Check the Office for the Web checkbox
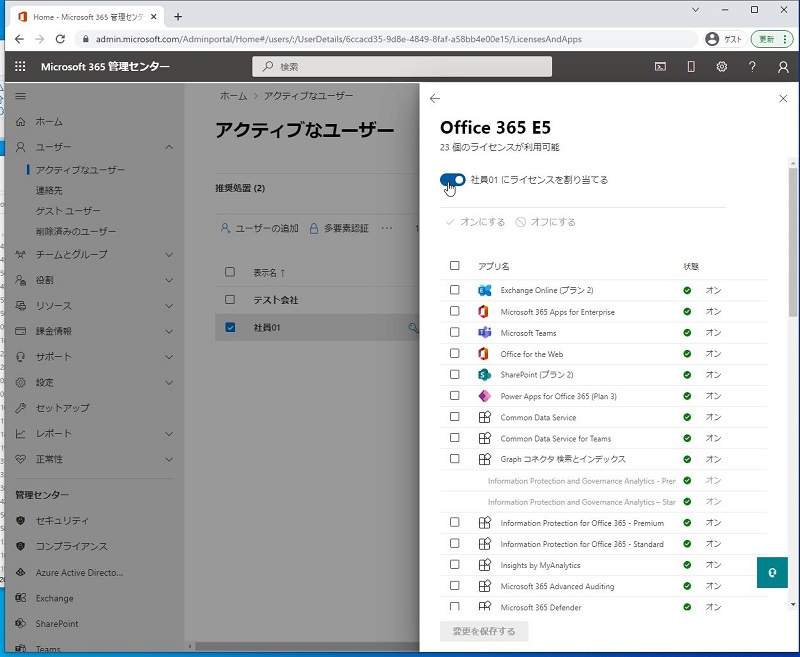 pos(455,353)
